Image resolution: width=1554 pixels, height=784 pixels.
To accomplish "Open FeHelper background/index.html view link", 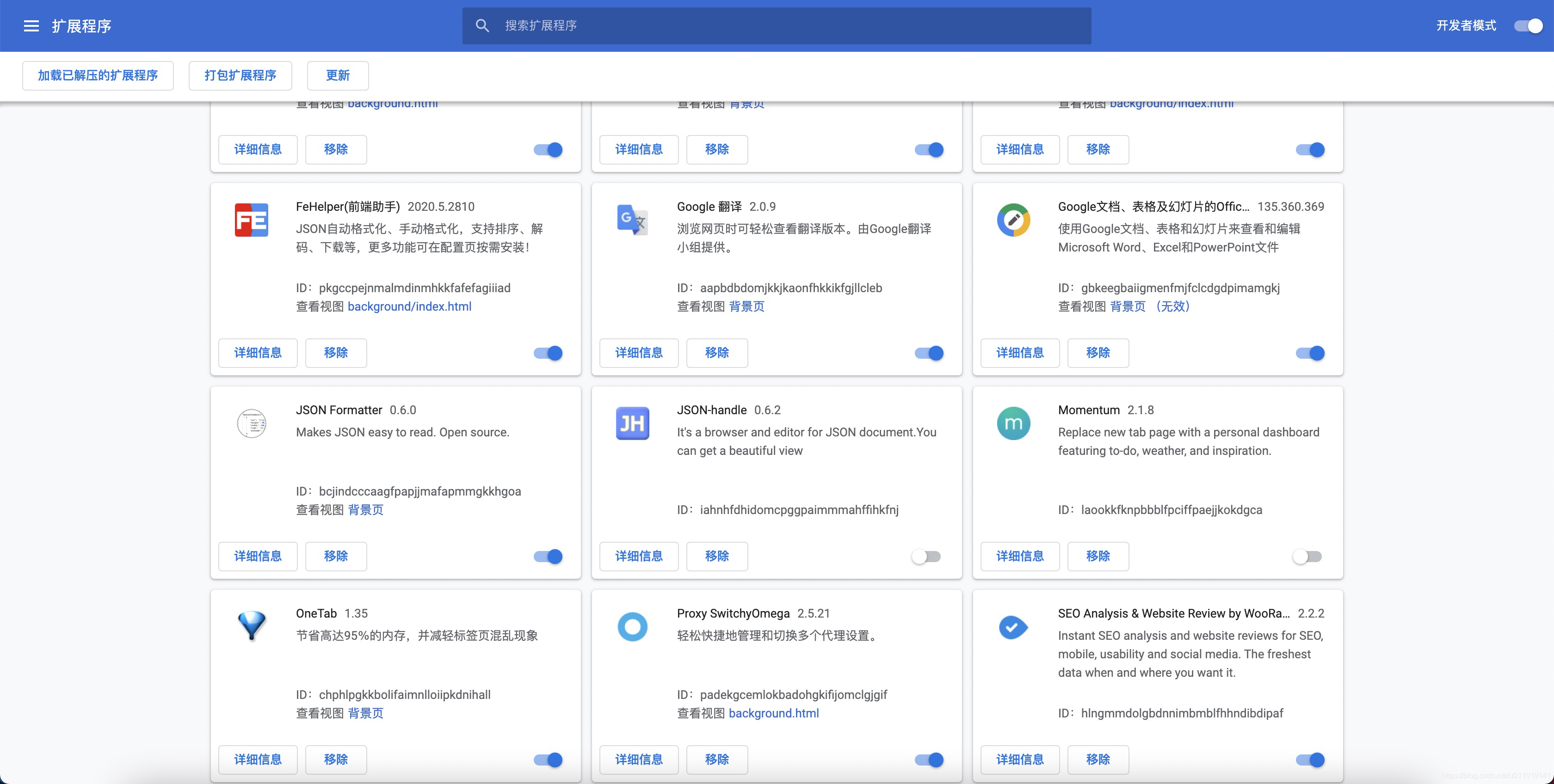I will tap(409, 307).
